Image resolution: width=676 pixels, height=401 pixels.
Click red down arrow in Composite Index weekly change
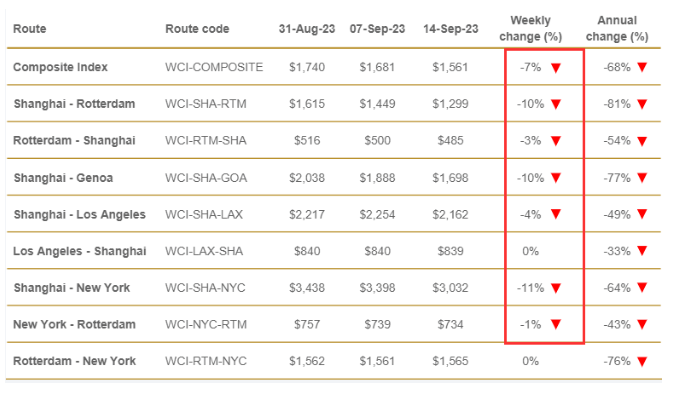[x=556, y=68]
